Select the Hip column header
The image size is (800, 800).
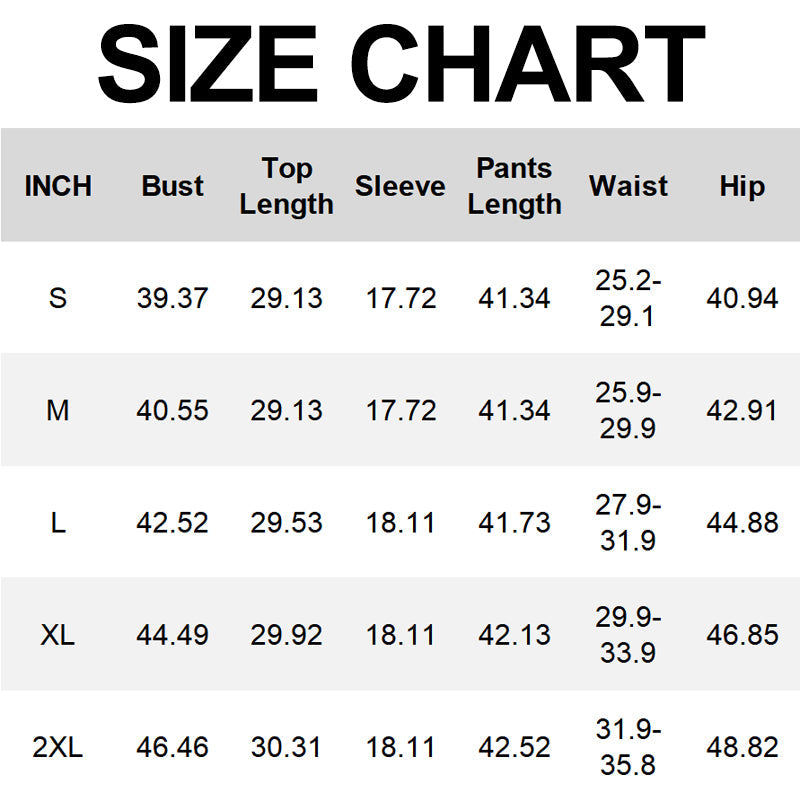click(742, 186)
